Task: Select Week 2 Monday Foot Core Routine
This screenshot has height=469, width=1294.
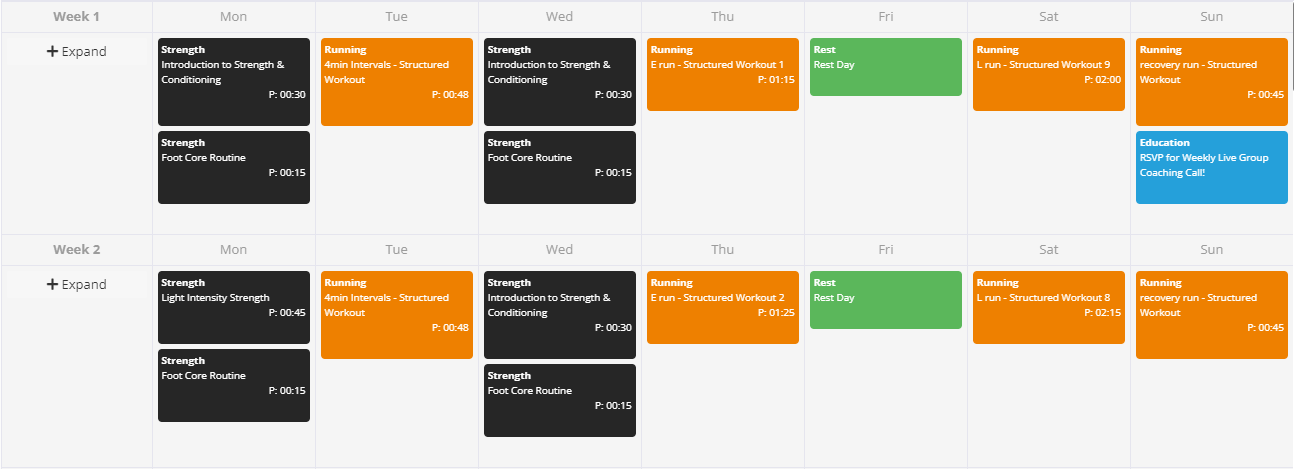Action: pyautogui.click(x=234, y=385)
